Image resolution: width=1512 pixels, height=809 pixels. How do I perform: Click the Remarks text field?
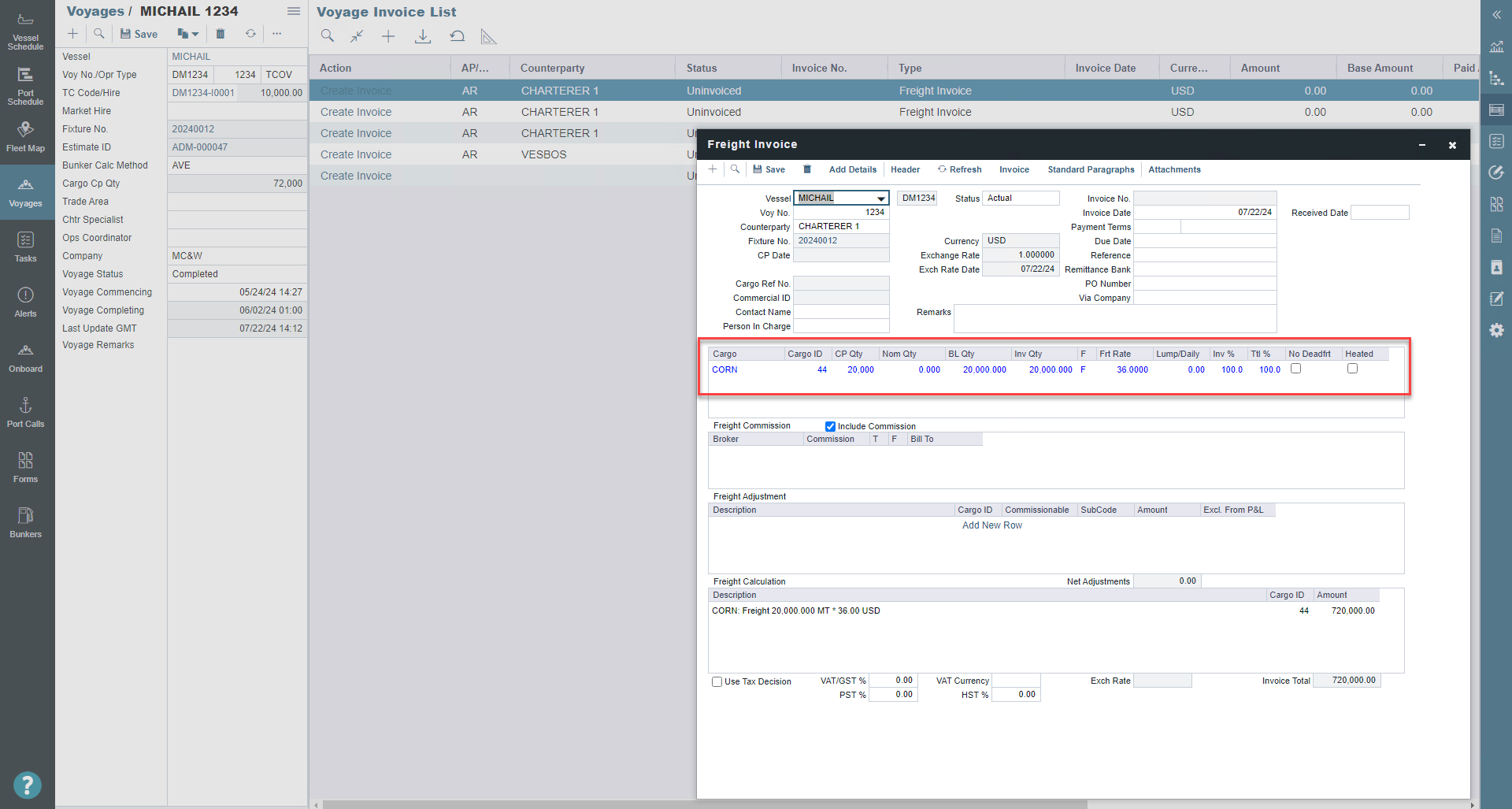coord(1114,319)
